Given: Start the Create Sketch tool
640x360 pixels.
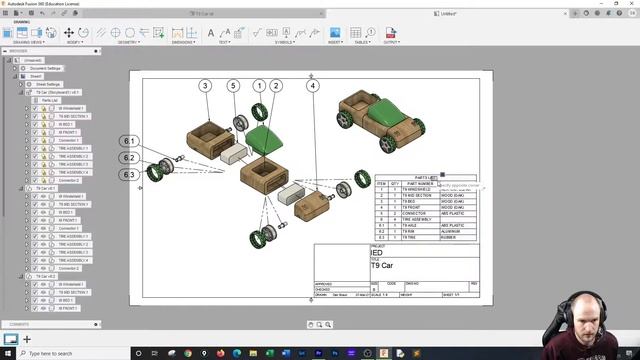Looking at the screenshot, I should (x=158, y=33).
